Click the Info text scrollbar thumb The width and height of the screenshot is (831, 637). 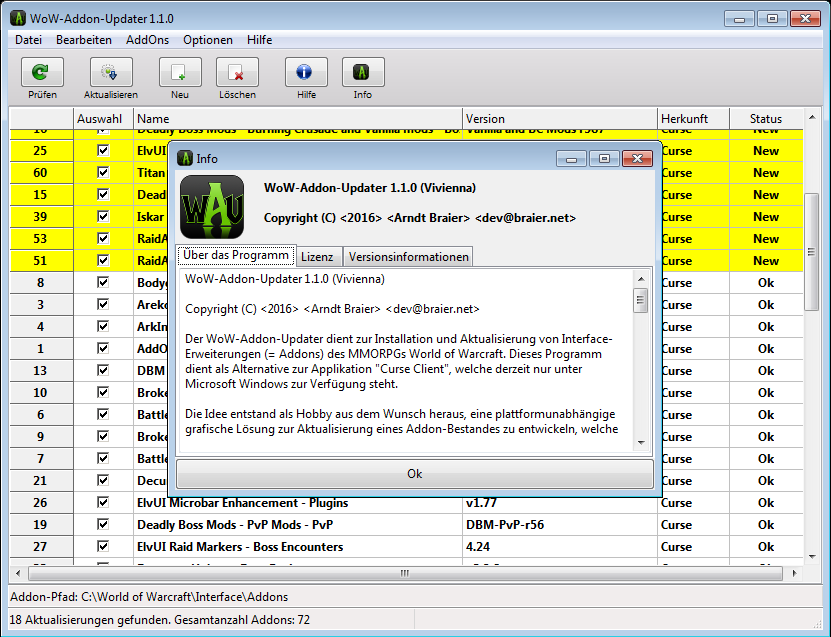click(641, 300)
